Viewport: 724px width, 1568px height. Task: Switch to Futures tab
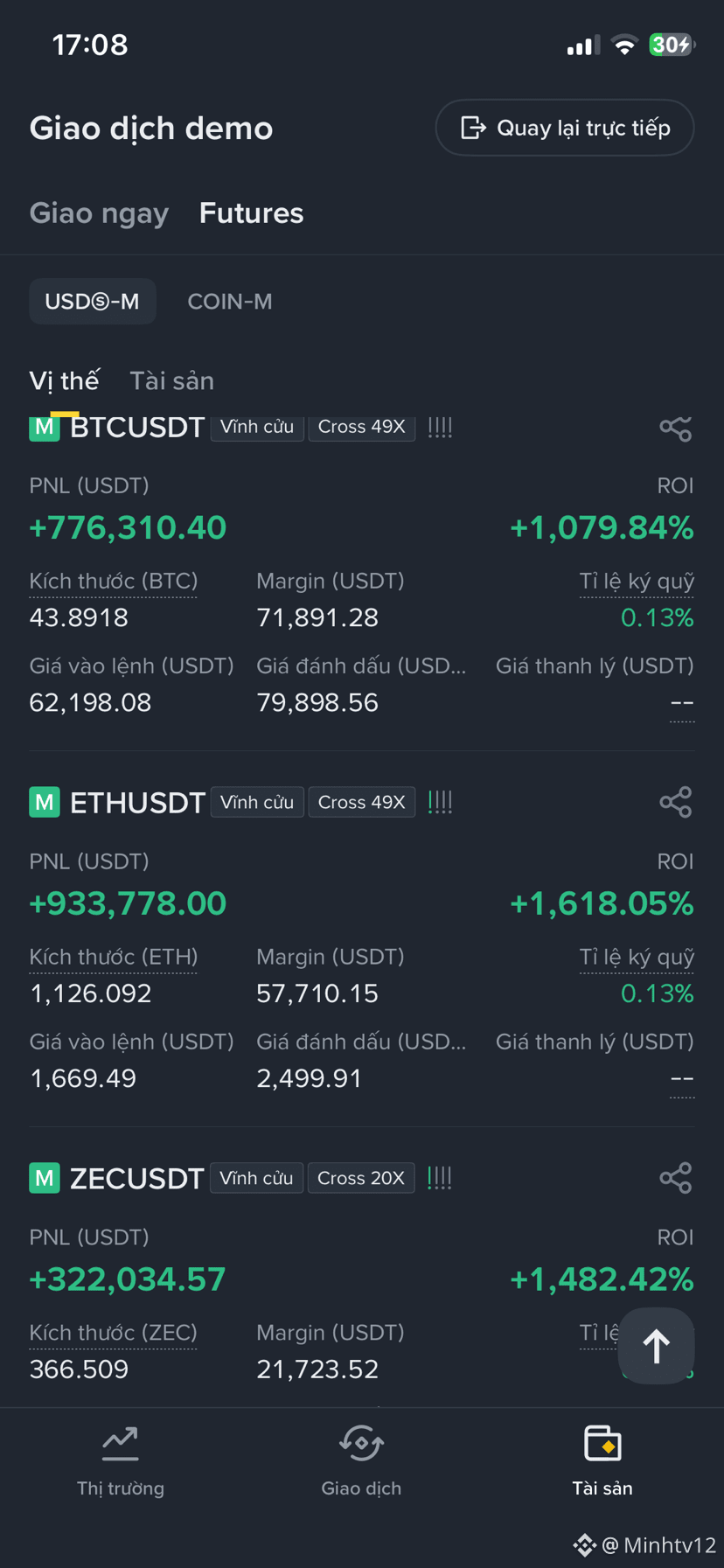pyautogui.click(x=252, y=213)
